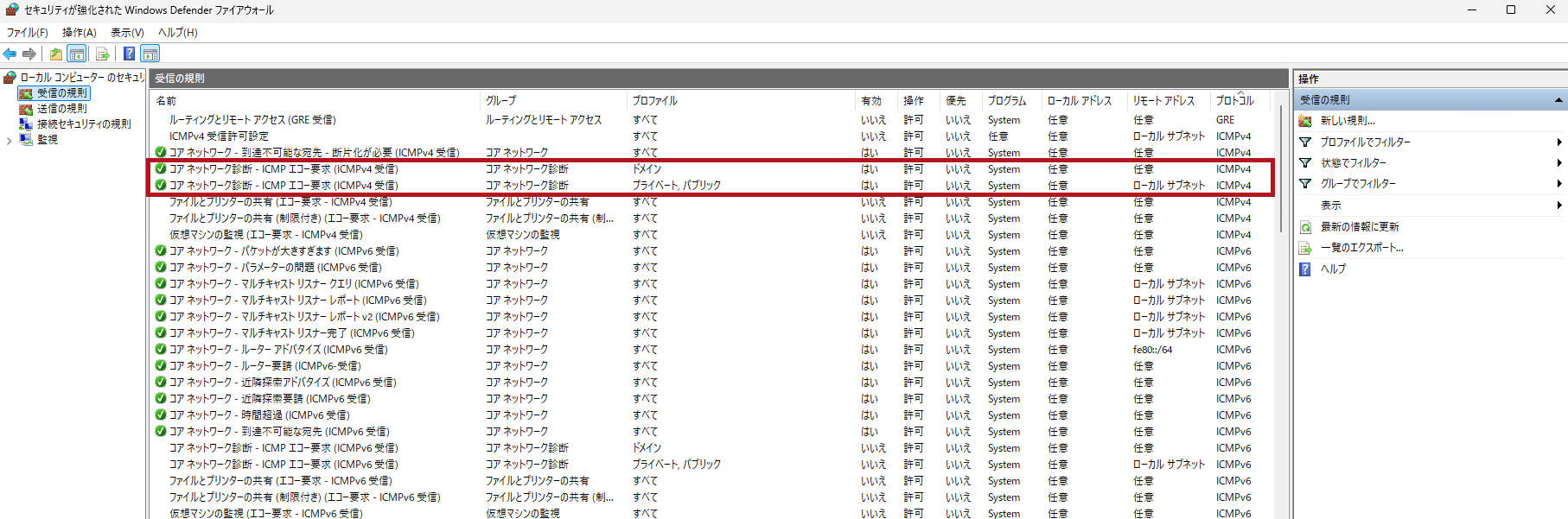Select 受信の規則 in the console tree

point(62,93)
